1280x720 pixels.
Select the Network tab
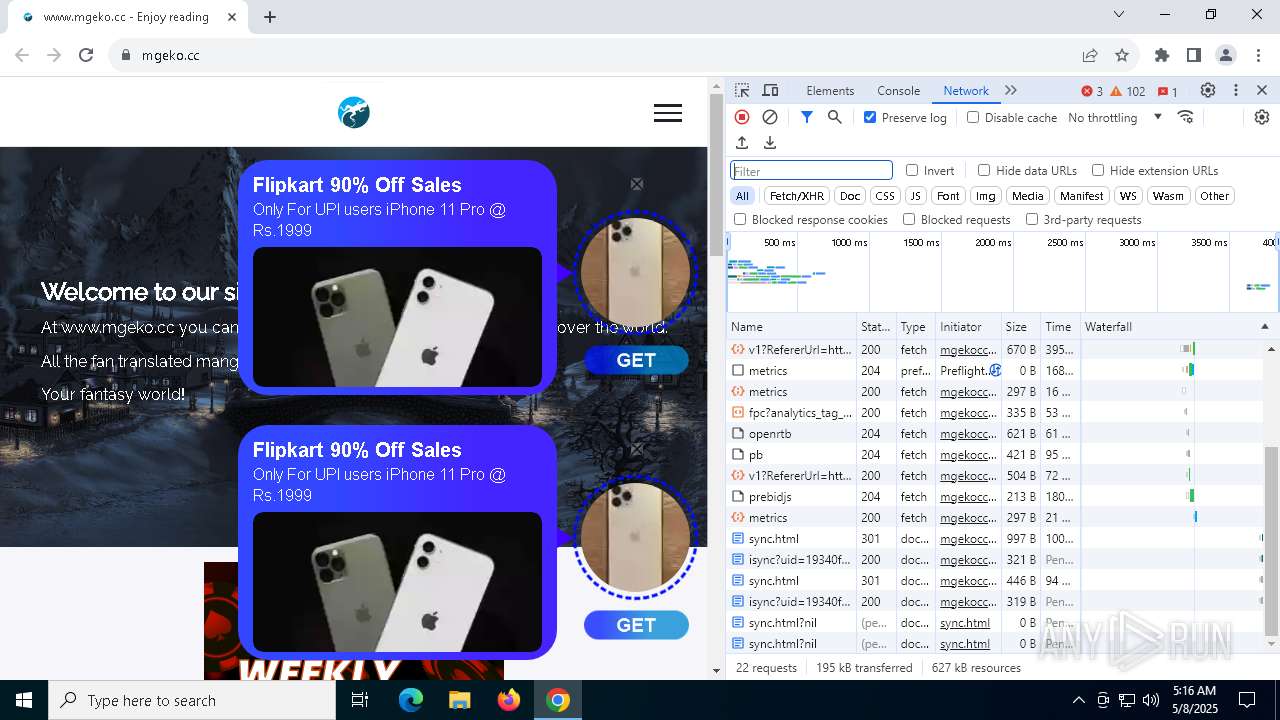point(966,90)
